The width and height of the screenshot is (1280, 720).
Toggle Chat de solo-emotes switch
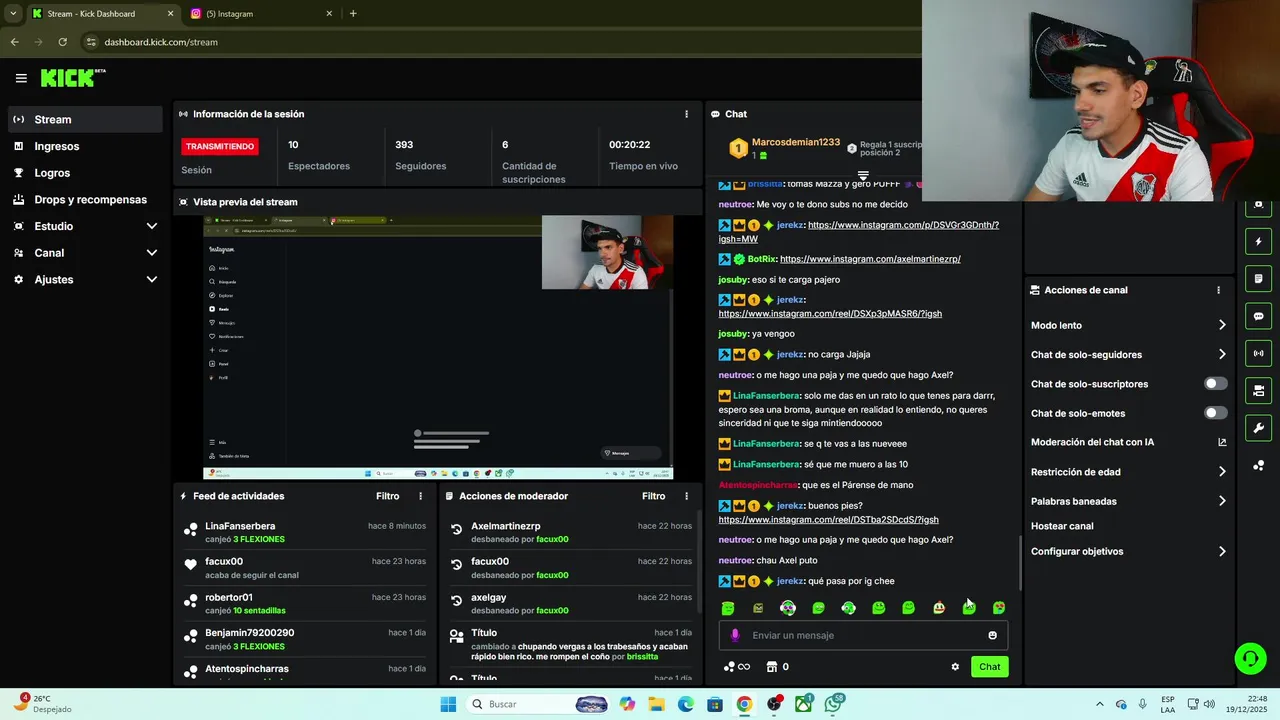pyautogui.click(x=1216, y=413)
